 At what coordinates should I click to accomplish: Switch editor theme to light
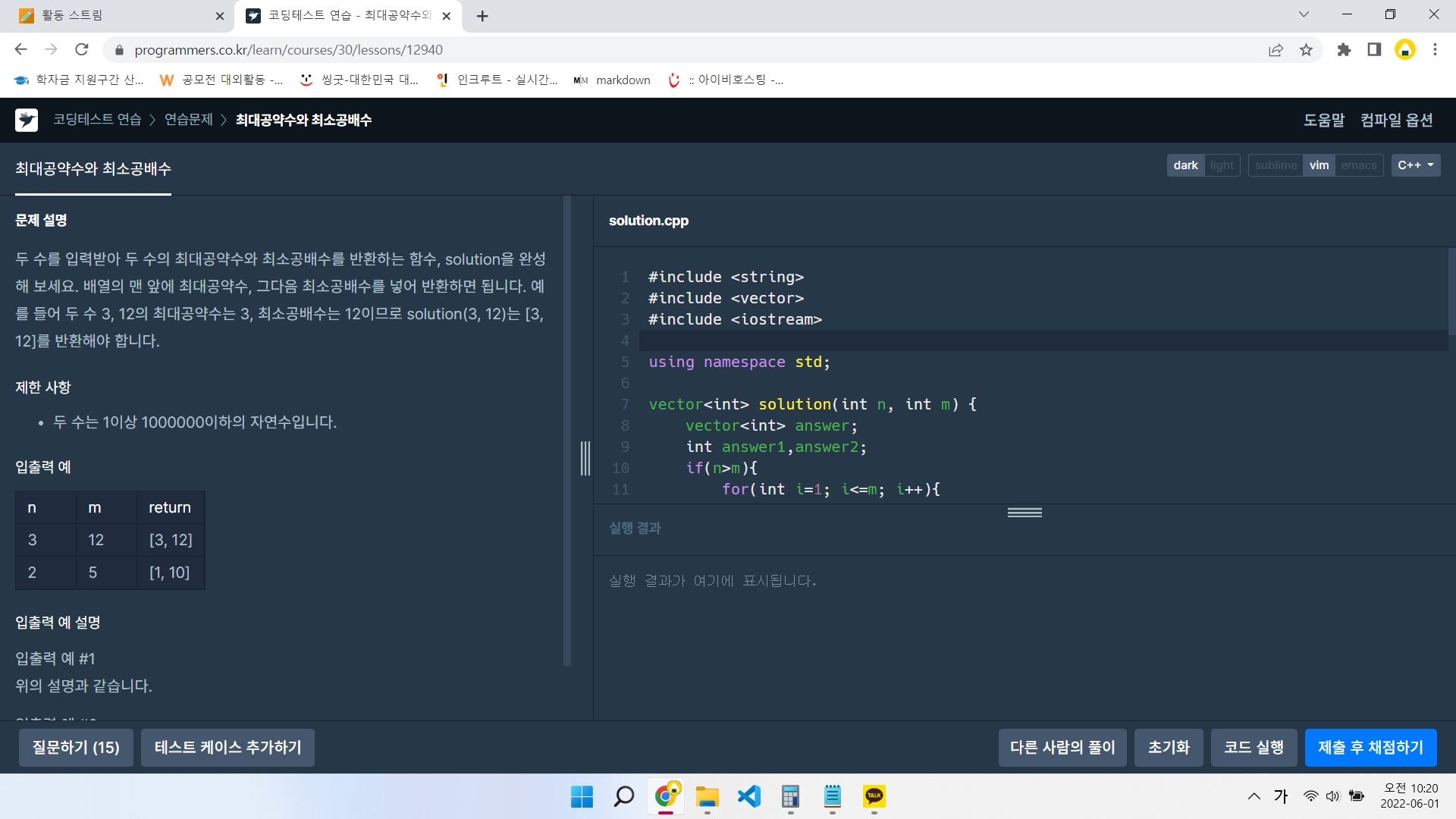(x=1222, y=165)
